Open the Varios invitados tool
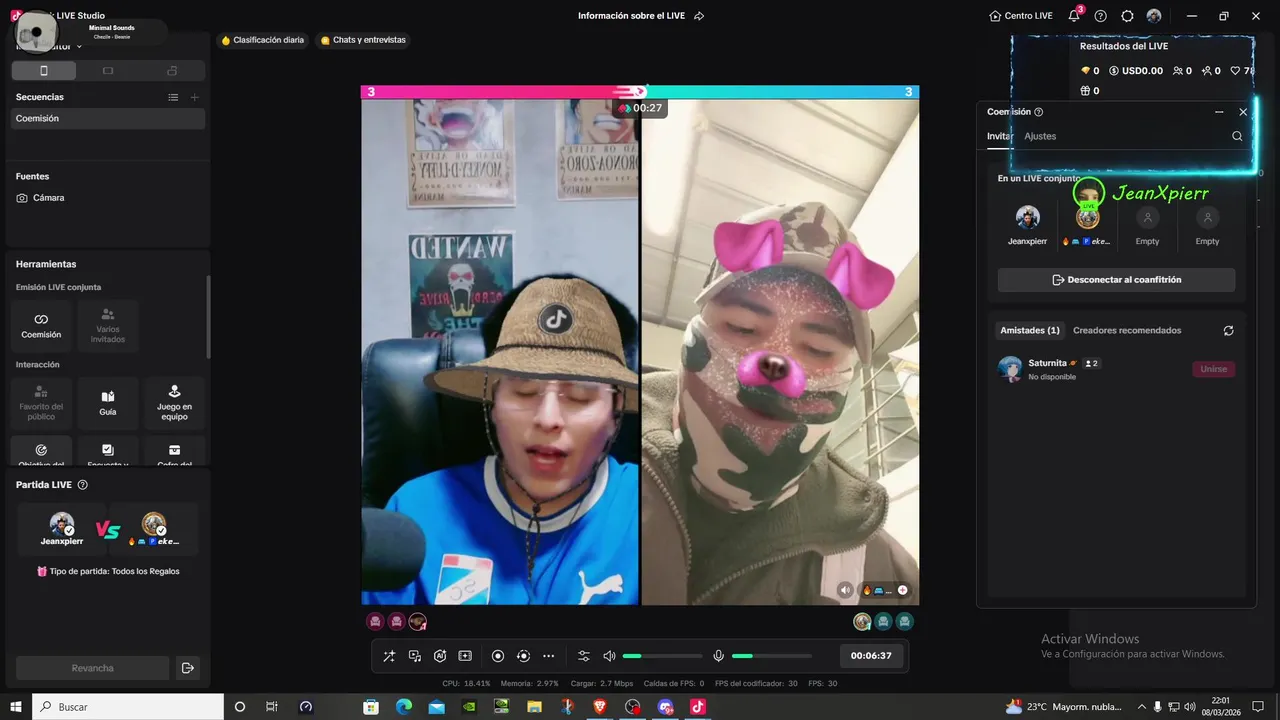The height and width of the screenshot is (720, 1280). tap(108, 325)
